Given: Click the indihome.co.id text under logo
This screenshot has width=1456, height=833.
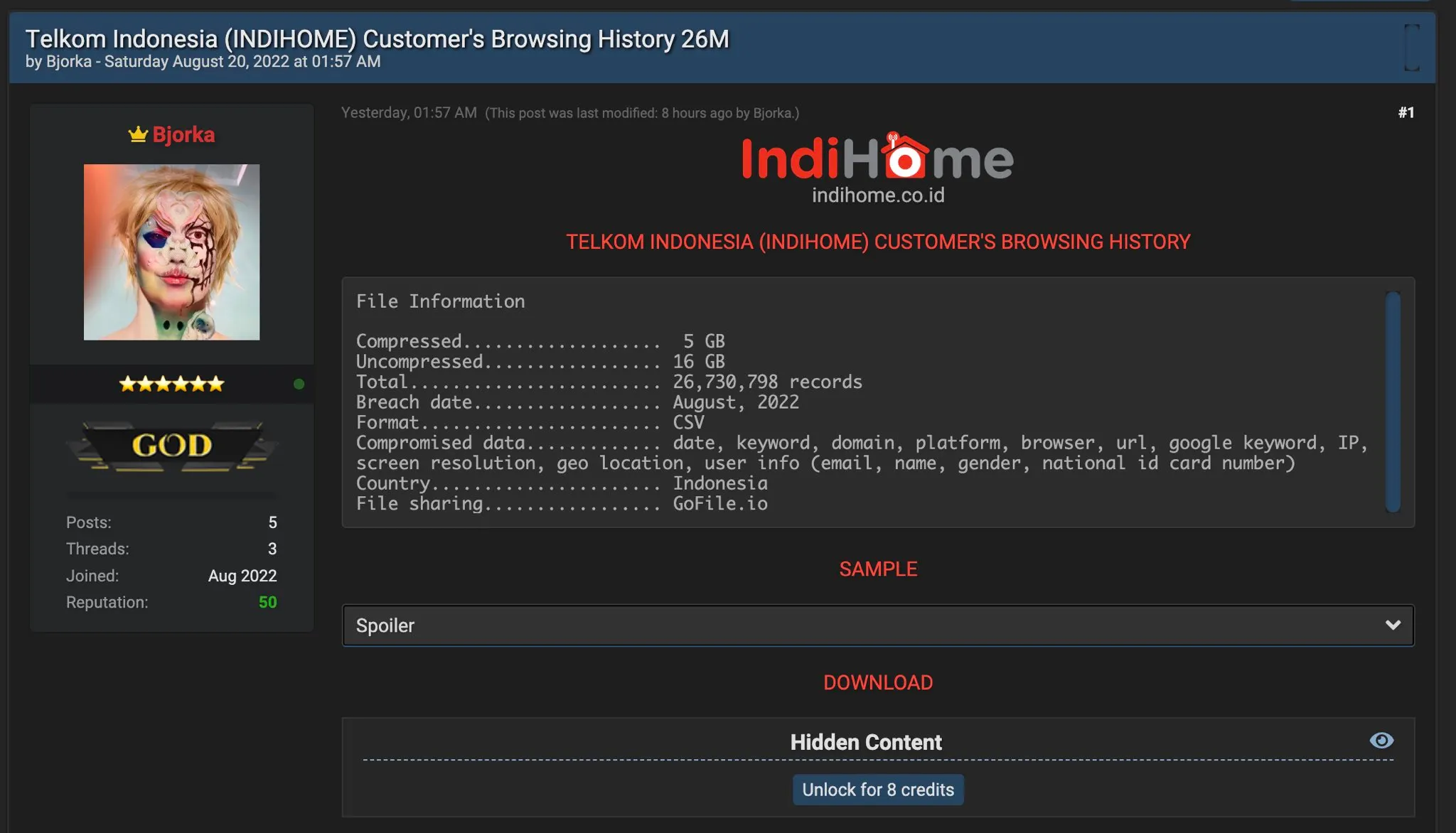Looking at the screenshot, I should [x=877, y=195].
